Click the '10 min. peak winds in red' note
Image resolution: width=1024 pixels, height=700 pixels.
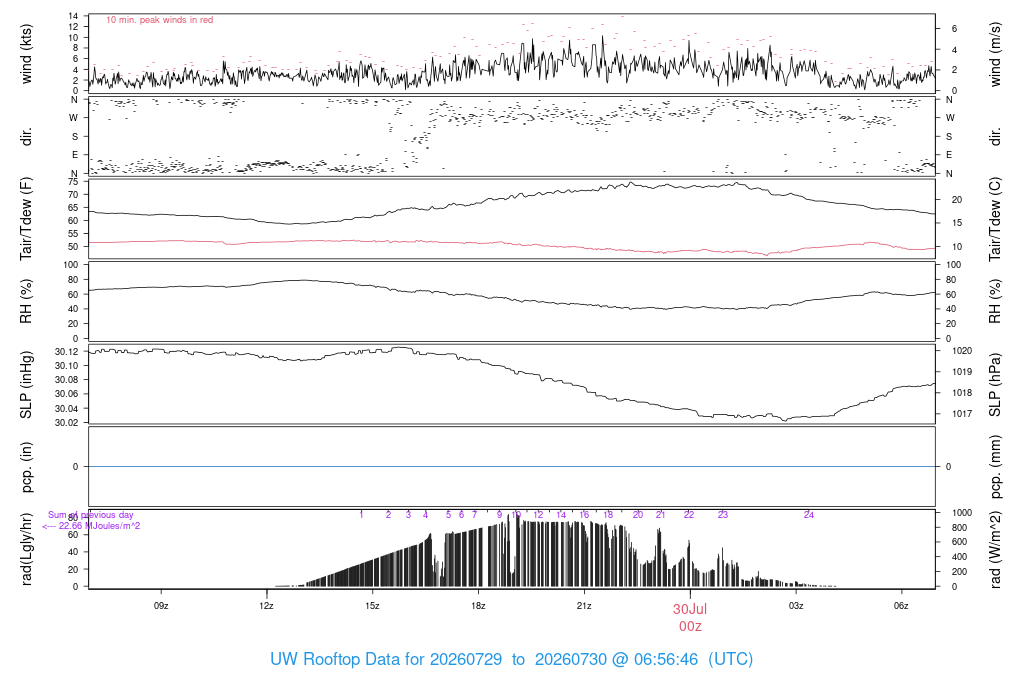[159, 20]
